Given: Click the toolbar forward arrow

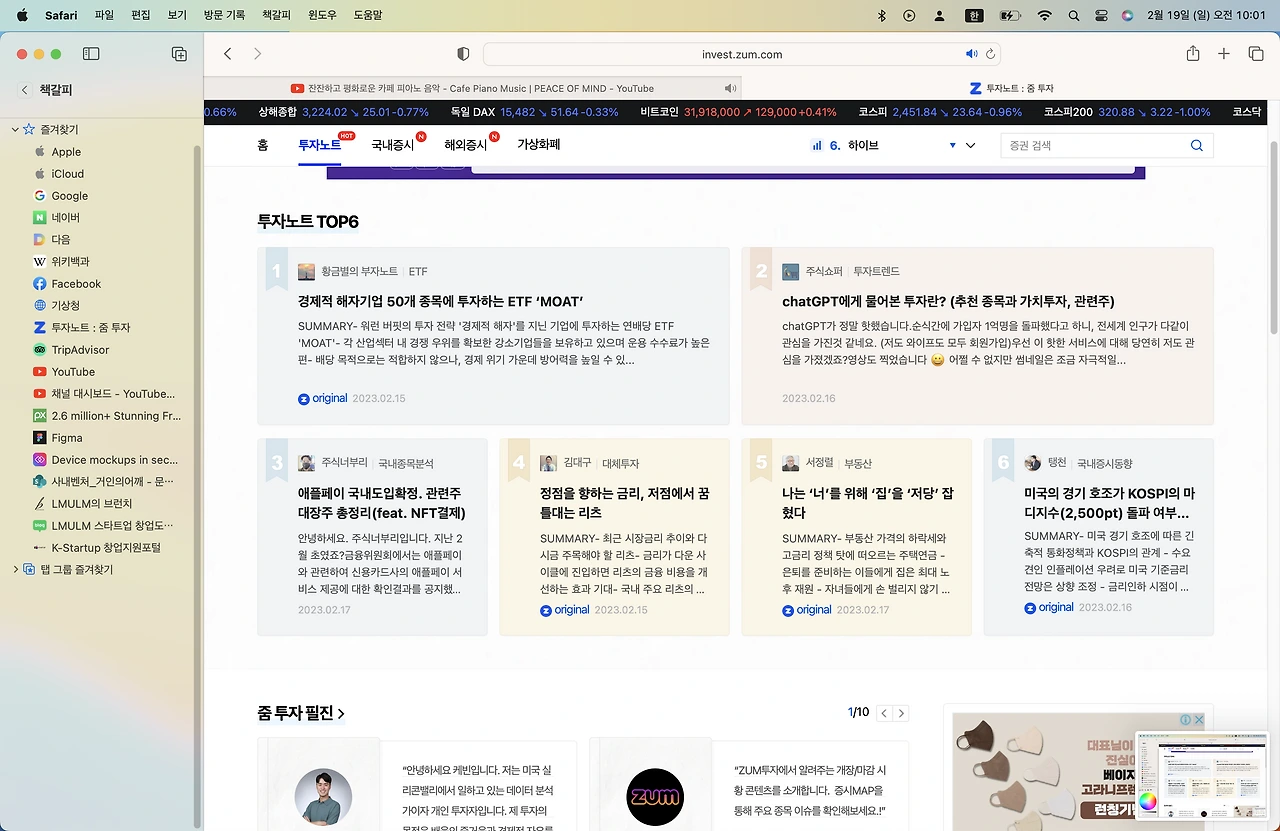Looking at the screenshot, I should click(257, 54).
